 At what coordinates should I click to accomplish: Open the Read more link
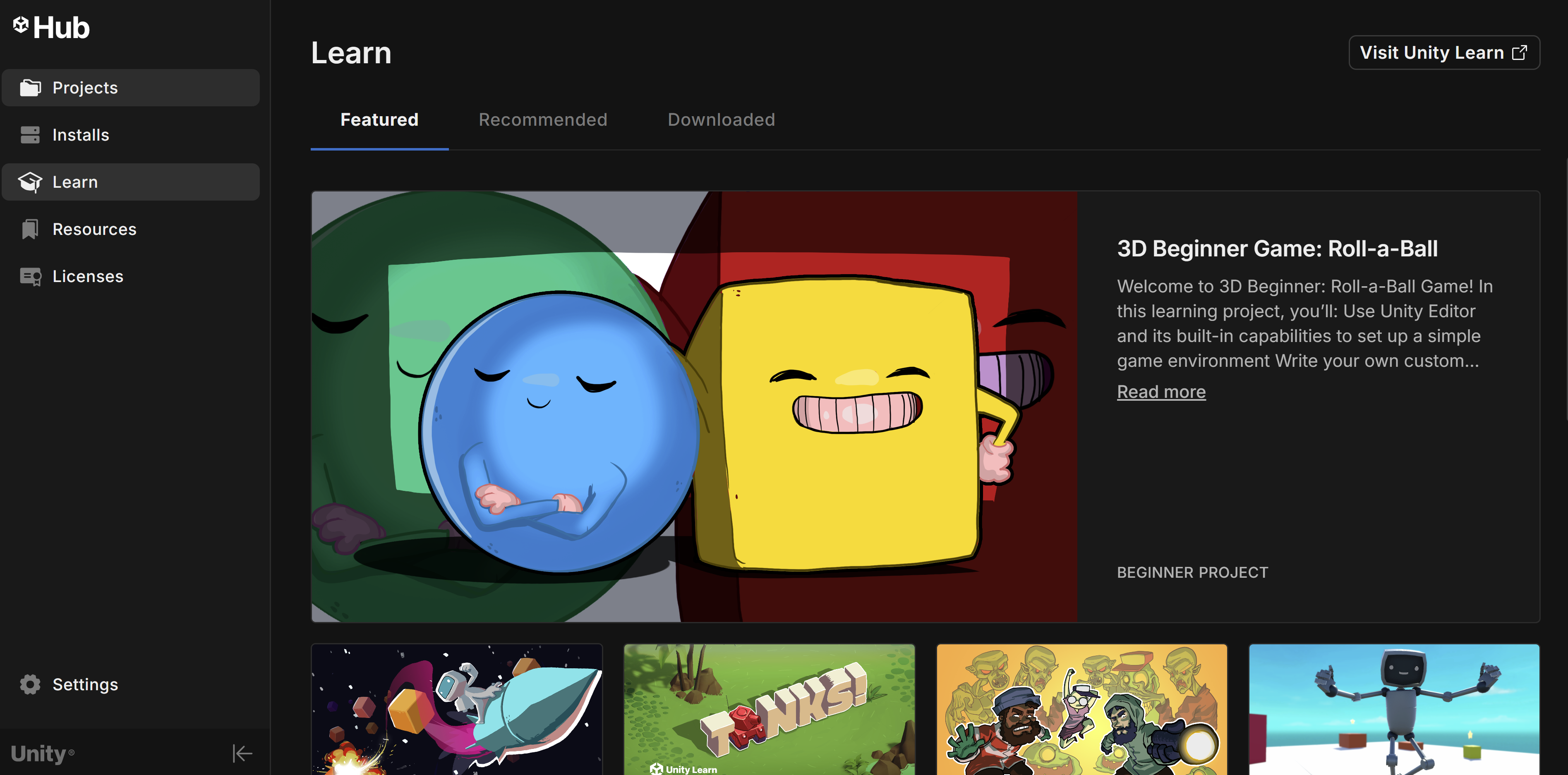1161,392
